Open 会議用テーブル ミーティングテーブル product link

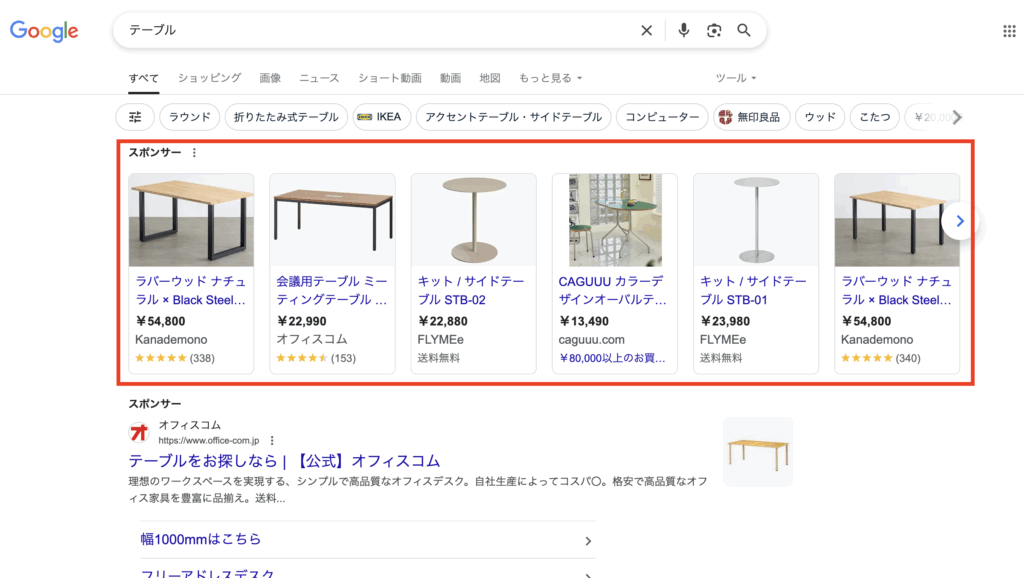332,291
